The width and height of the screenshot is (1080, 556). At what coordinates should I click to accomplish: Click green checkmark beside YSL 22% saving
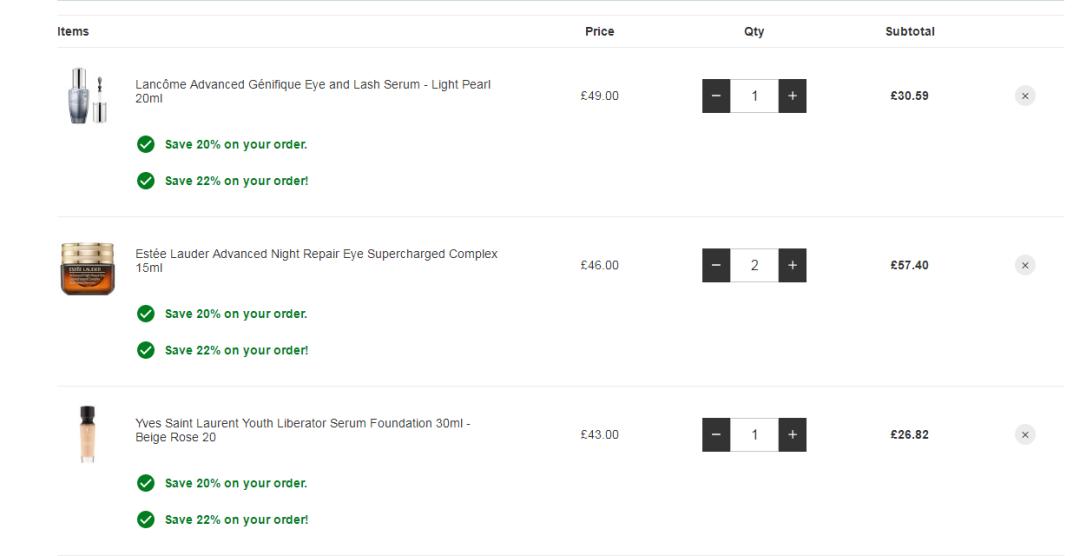click(x=146, y=520)
